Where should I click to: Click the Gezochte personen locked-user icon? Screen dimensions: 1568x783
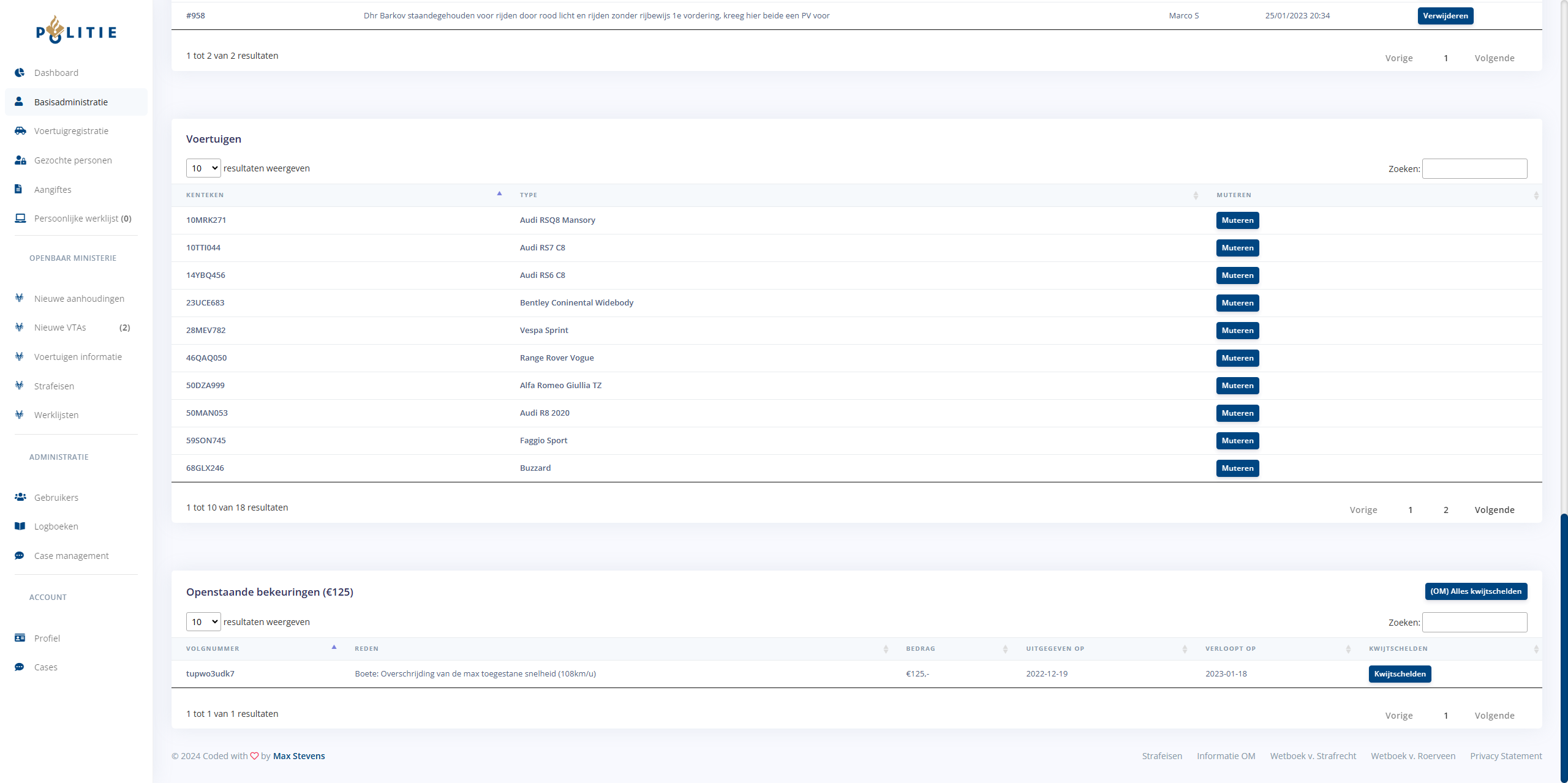pos(20,160)
